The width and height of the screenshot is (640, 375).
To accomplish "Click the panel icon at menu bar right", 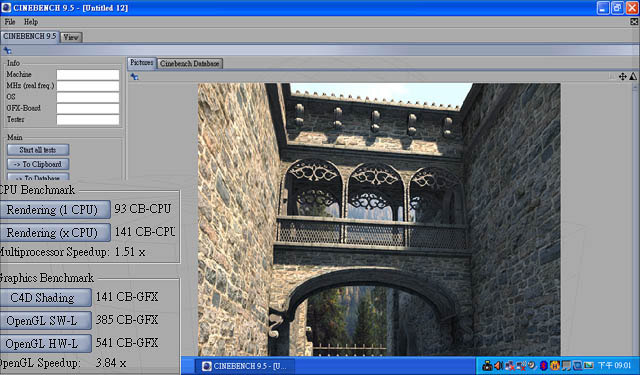I will (x=634, y=22).
